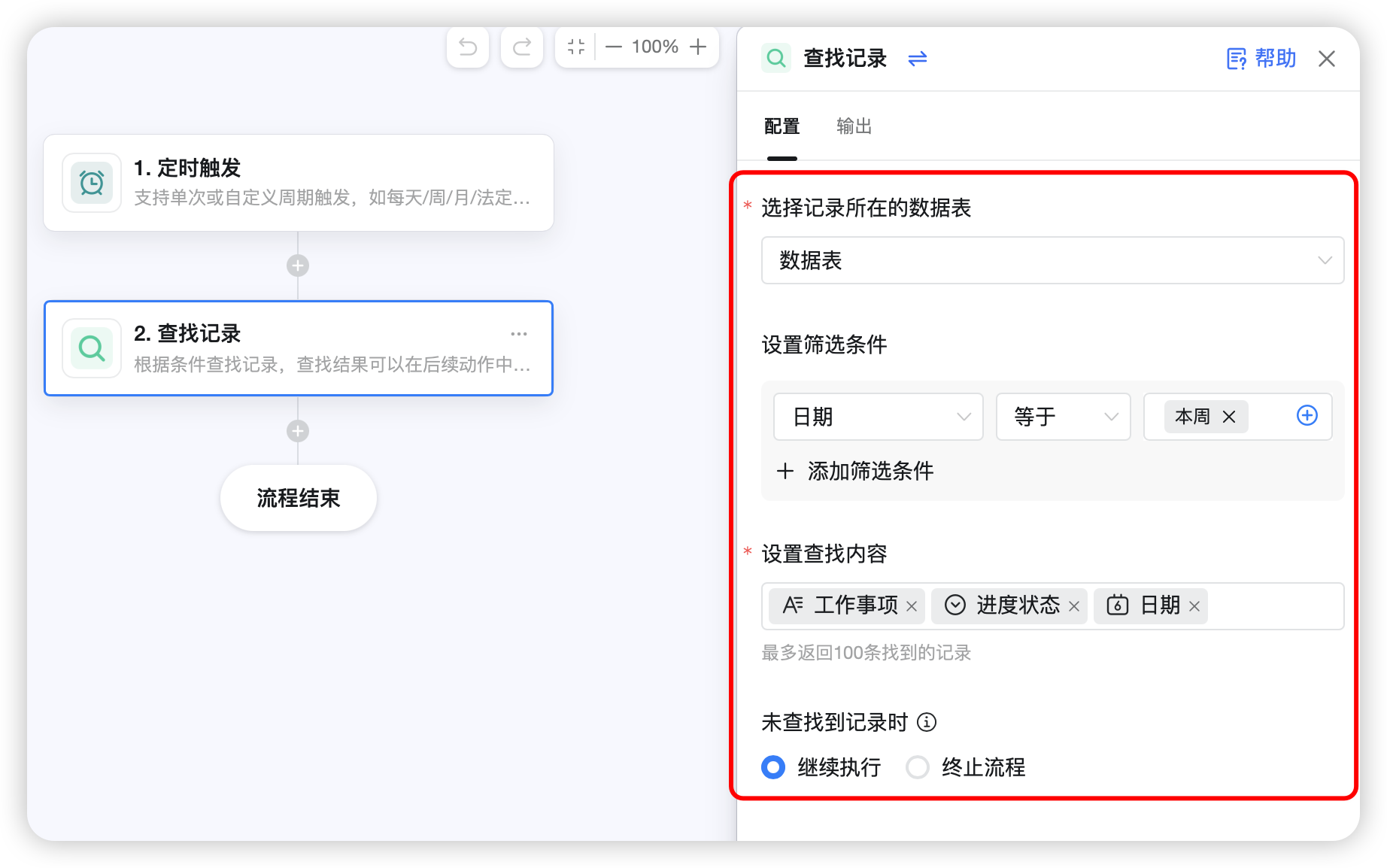This screenshot has height=868, width=1387.
Task: Select the 流程结束 end node
Action: click(x=299, y=498)
